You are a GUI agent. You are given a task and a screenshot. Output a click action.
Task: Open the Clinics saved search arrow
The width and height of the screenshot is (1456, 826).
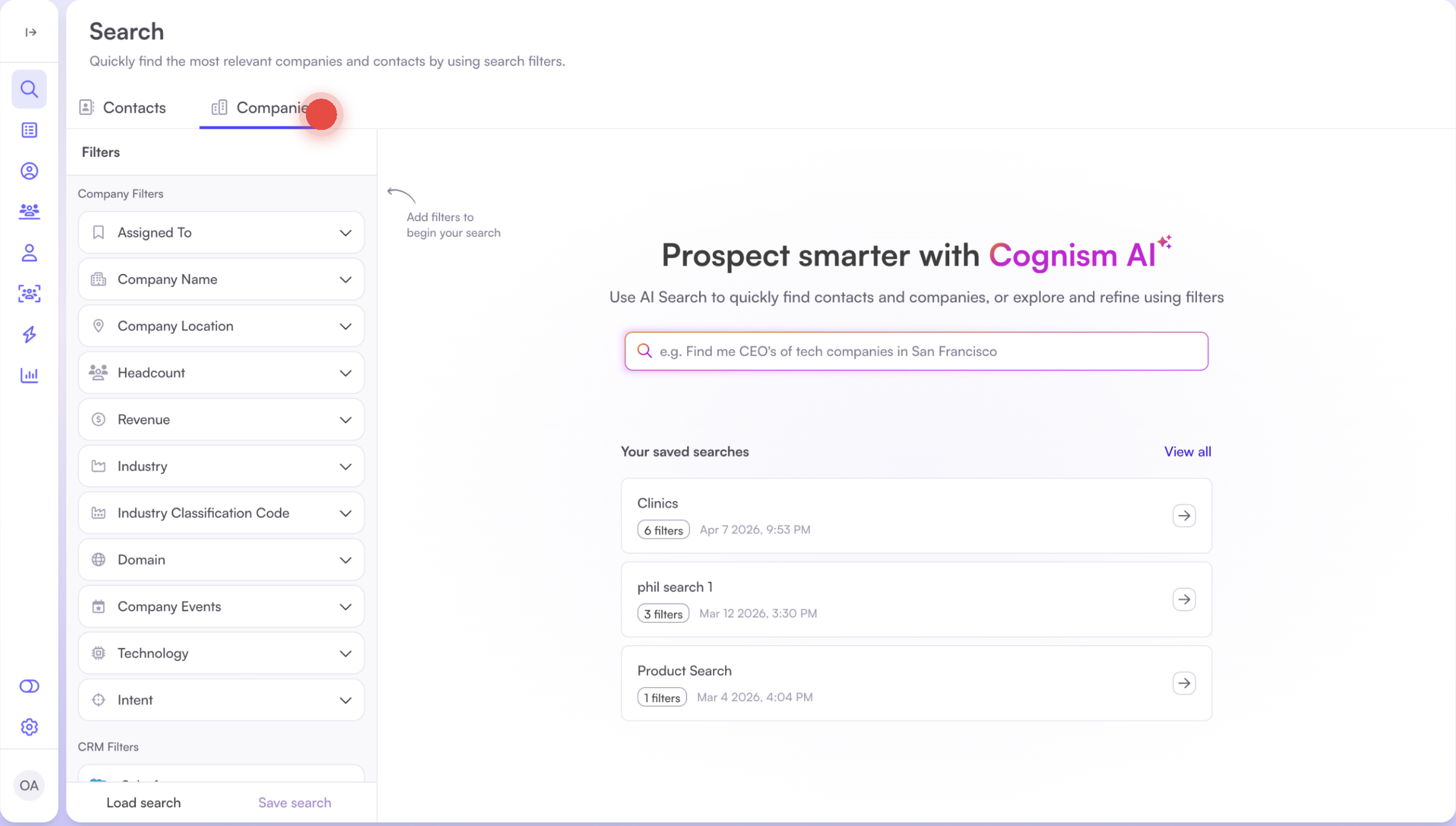tap(1184, 515)
